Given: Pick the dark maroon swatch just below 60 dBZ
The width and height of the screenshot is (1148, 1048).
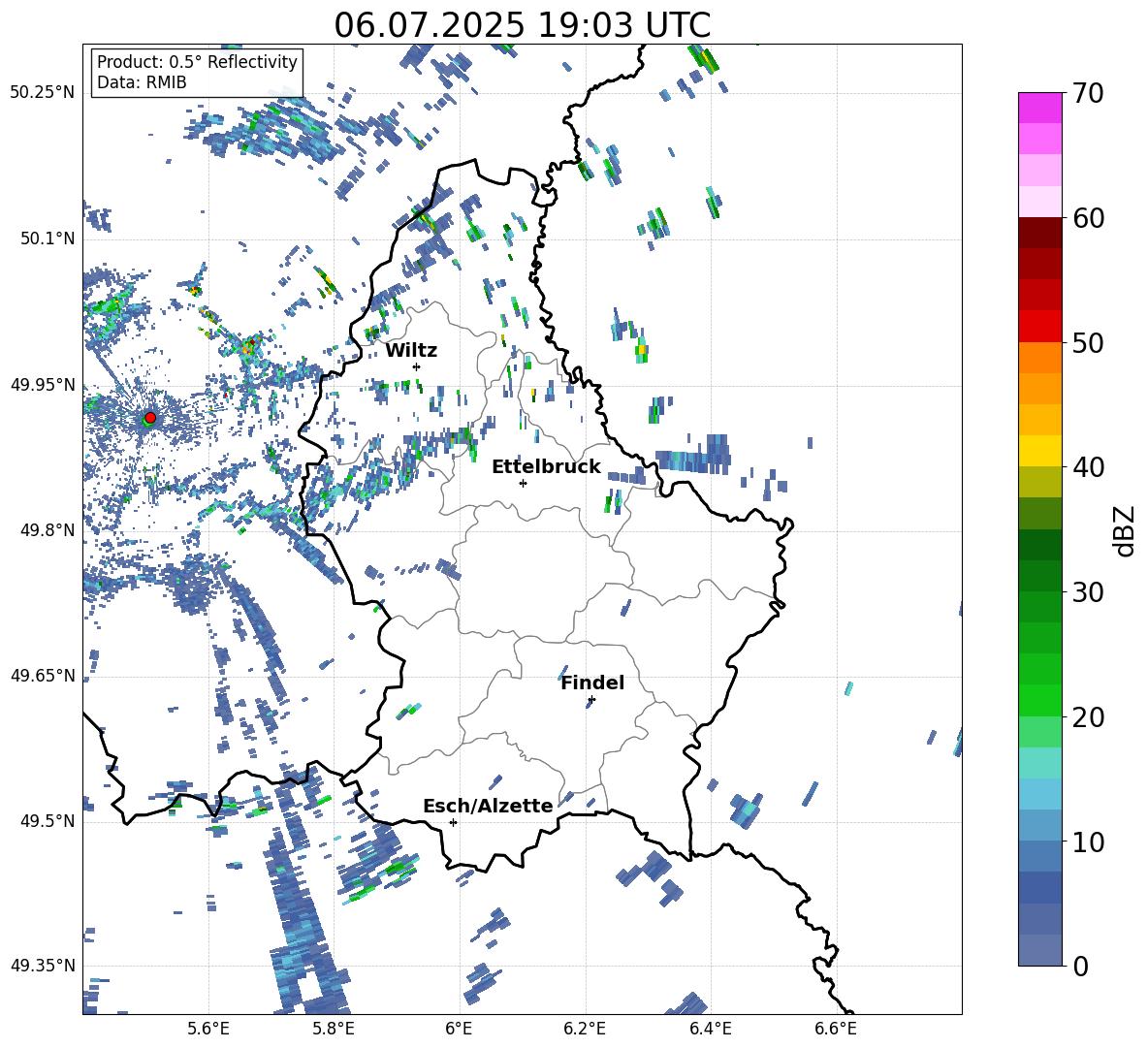Looking at the screenshot, I should [1039, 233].
